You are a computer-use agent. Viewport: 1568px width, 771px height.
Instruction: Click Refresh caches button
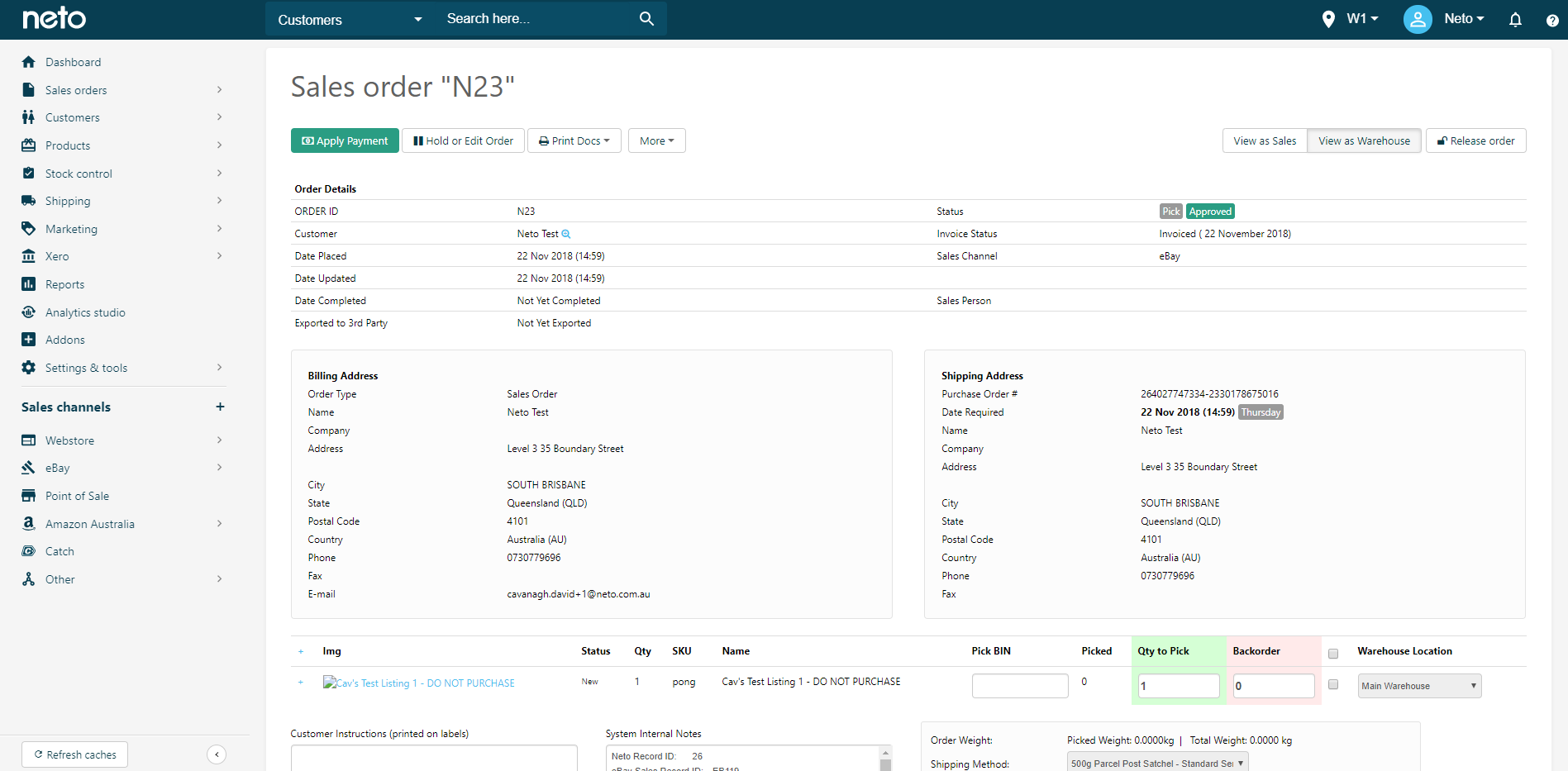75,754
